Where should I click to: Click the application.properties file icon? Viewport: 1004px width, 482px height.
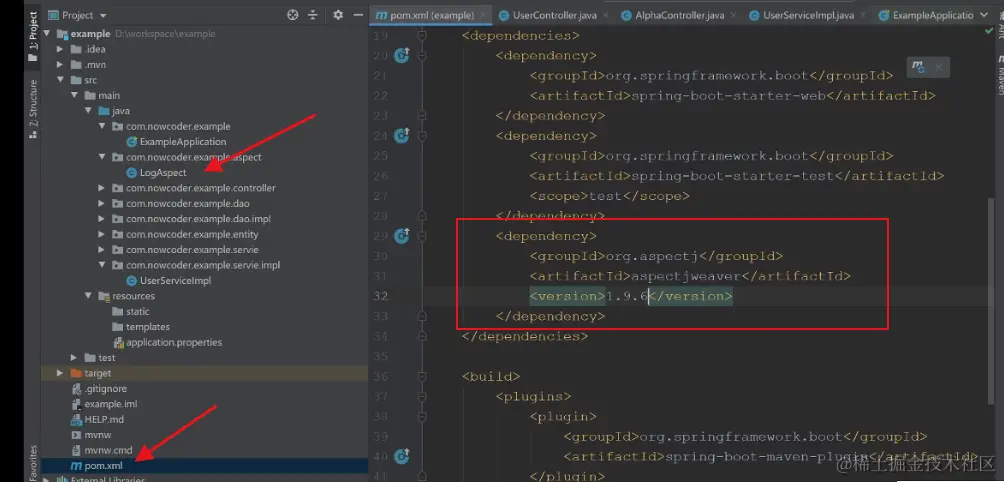[118, 342]
